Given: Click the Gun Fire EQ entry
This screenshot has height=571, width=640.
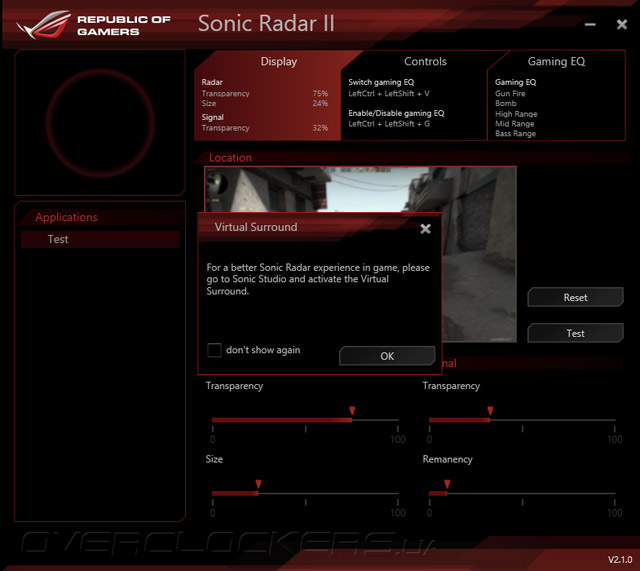Looking at the screenshot, I should tap(510, 93).
